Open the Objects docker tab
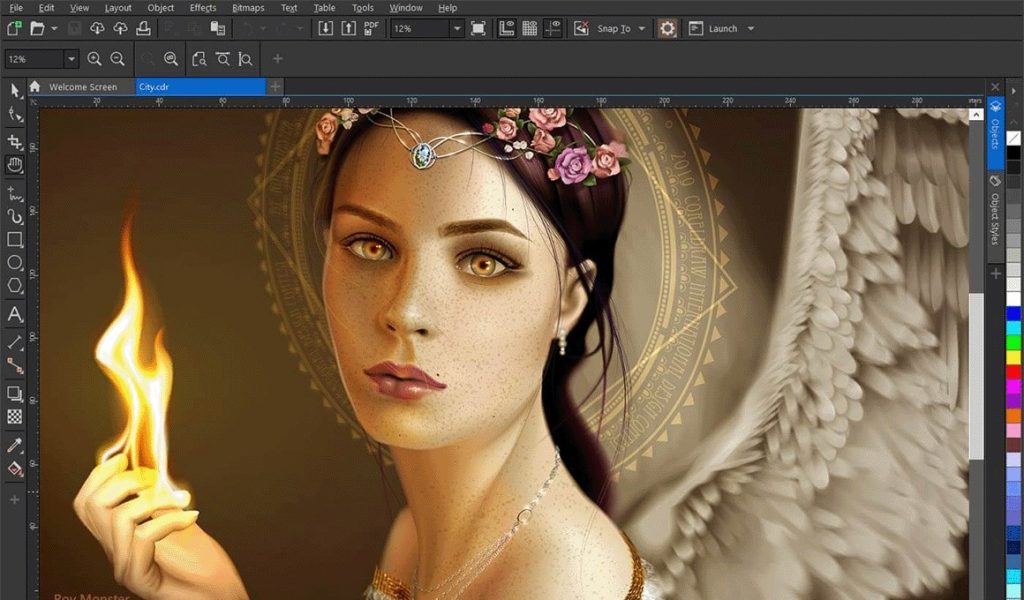 pyautogui.click(x=995, y=131)
